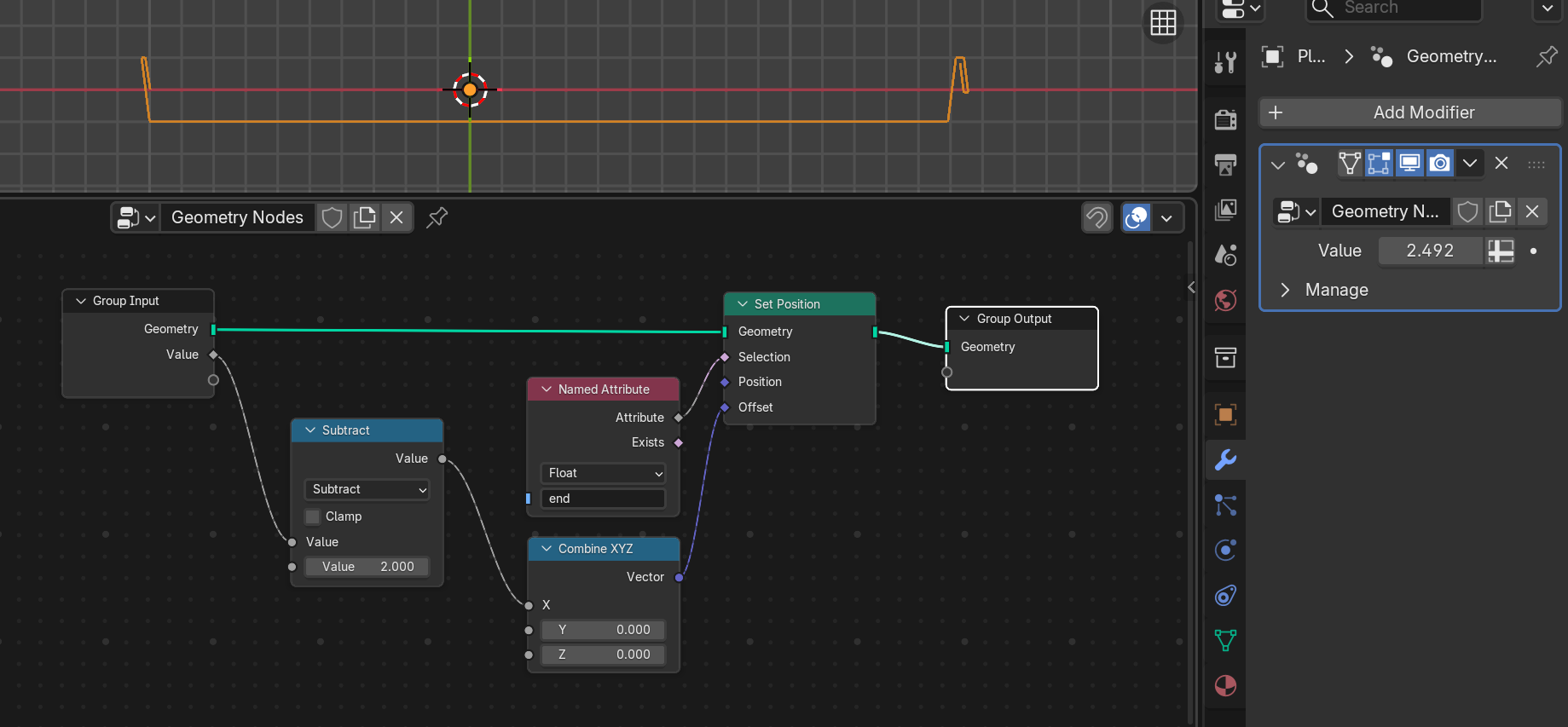This screenshot has width=1568, height=727.
Task: Open the View Layer properties tab
Action: (x=1225, y=210)
